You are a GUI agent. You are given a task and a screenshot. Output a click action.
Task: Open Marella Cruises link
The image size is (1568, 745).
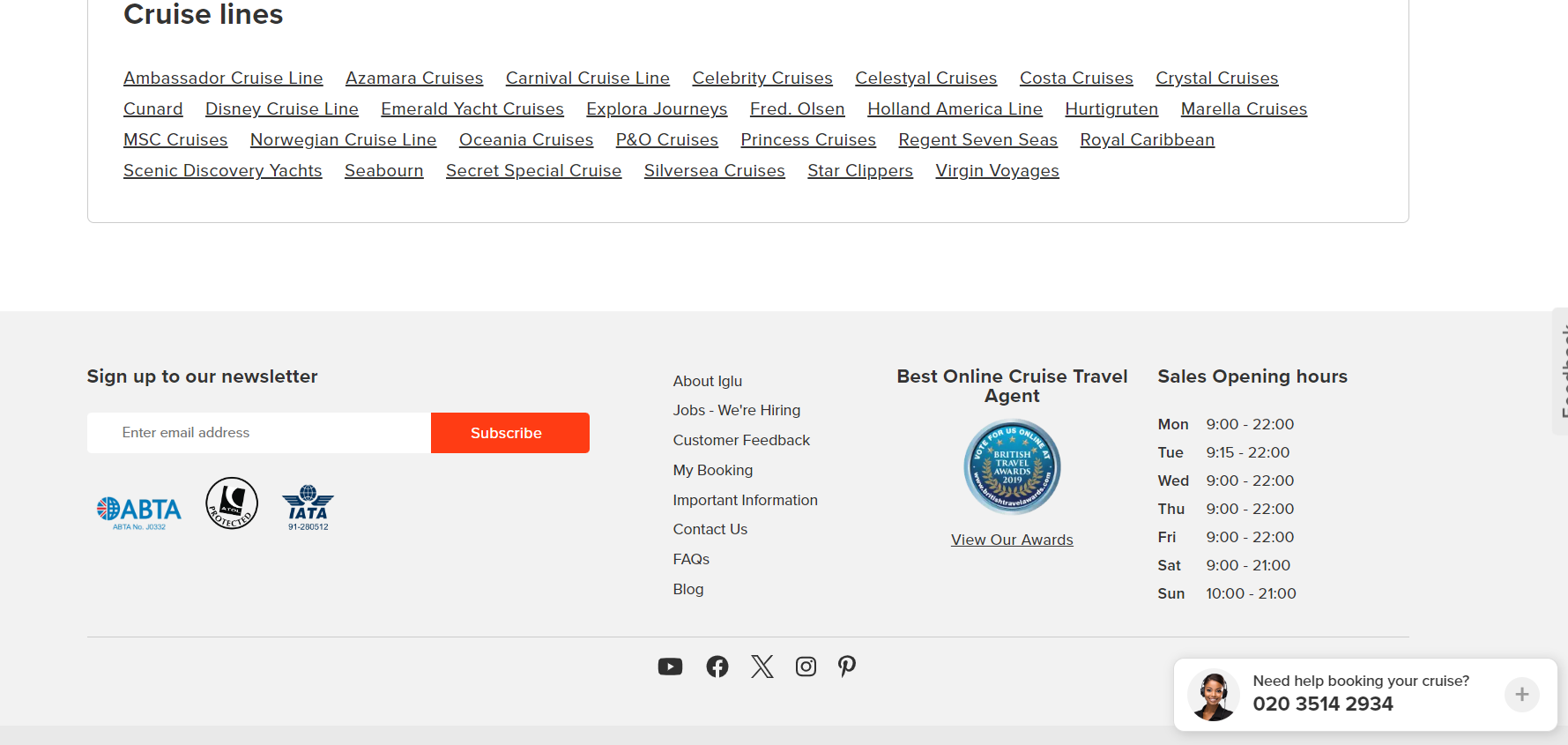(x=1244, y=108)
